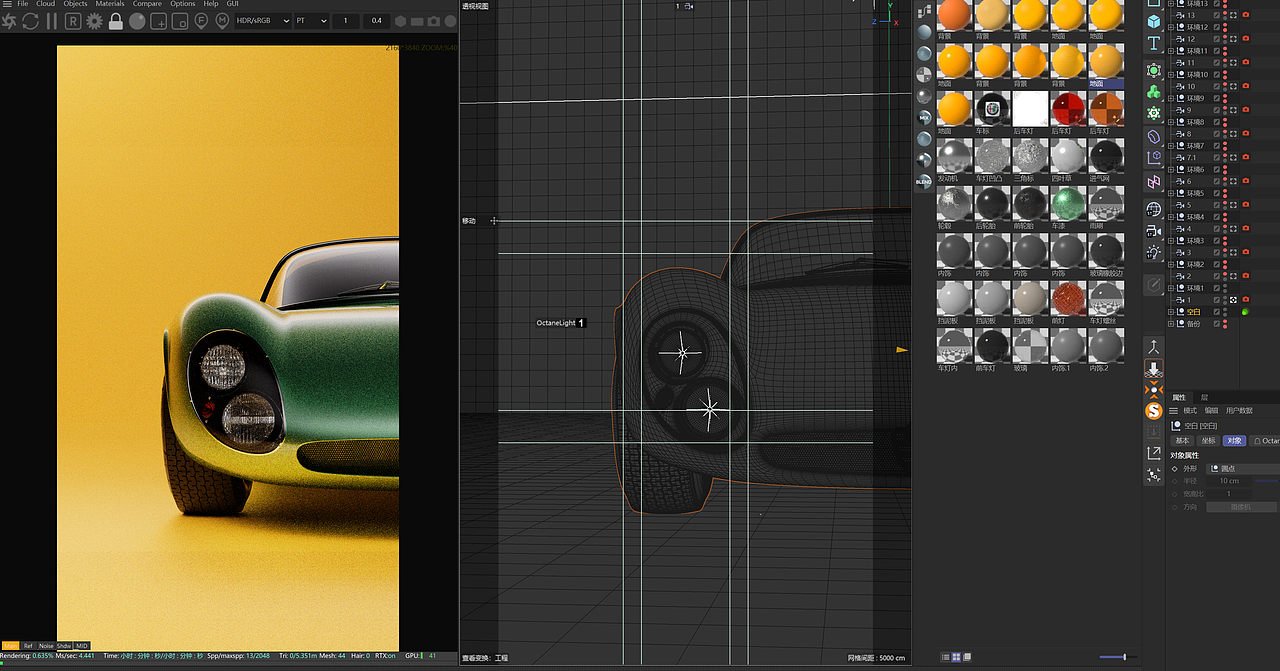Screen dimensions: 1280x671
Task: Select the 车标 material thumbnail
Action: 993,109
